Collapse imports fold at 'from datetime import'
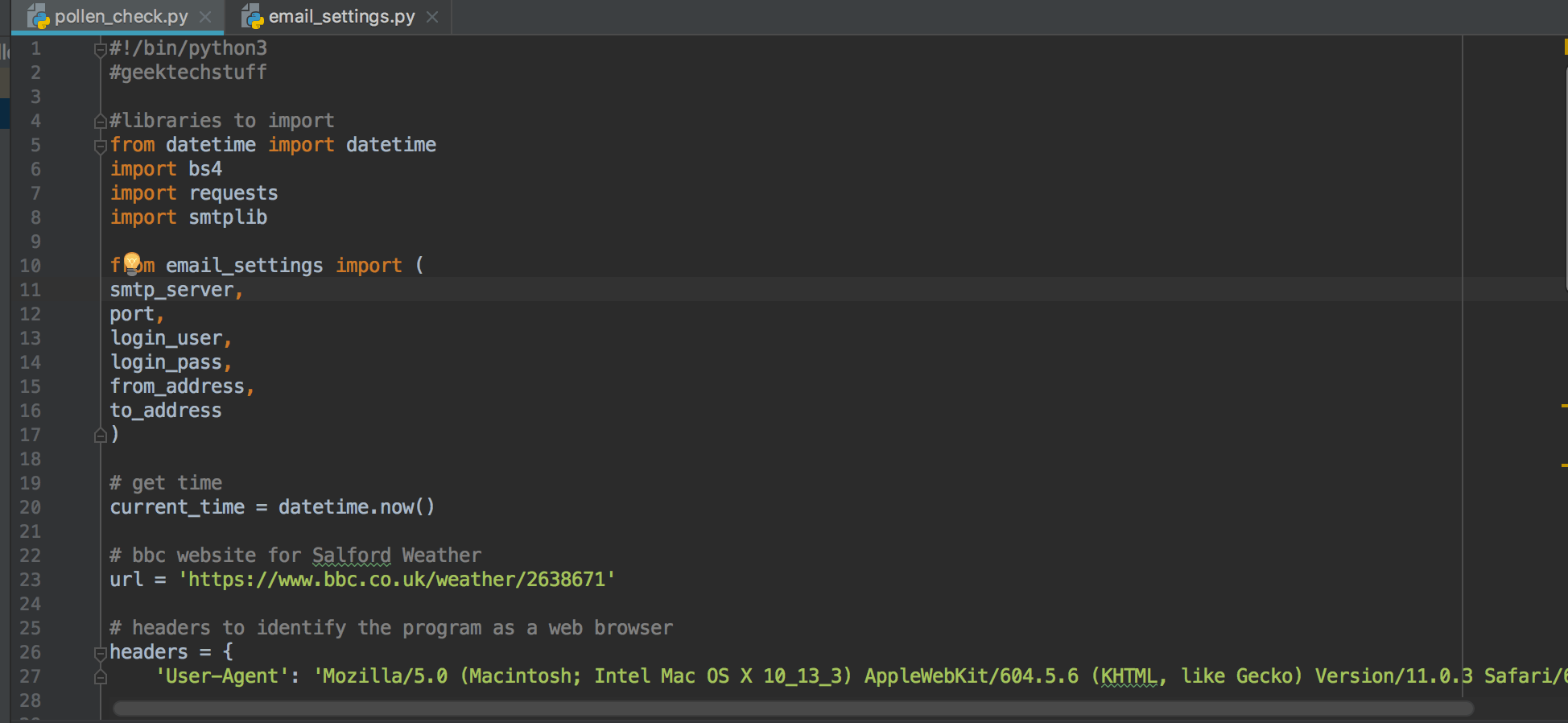This screenshot has height=723, width=1568. pyautogui.click(x=101, y=147)
